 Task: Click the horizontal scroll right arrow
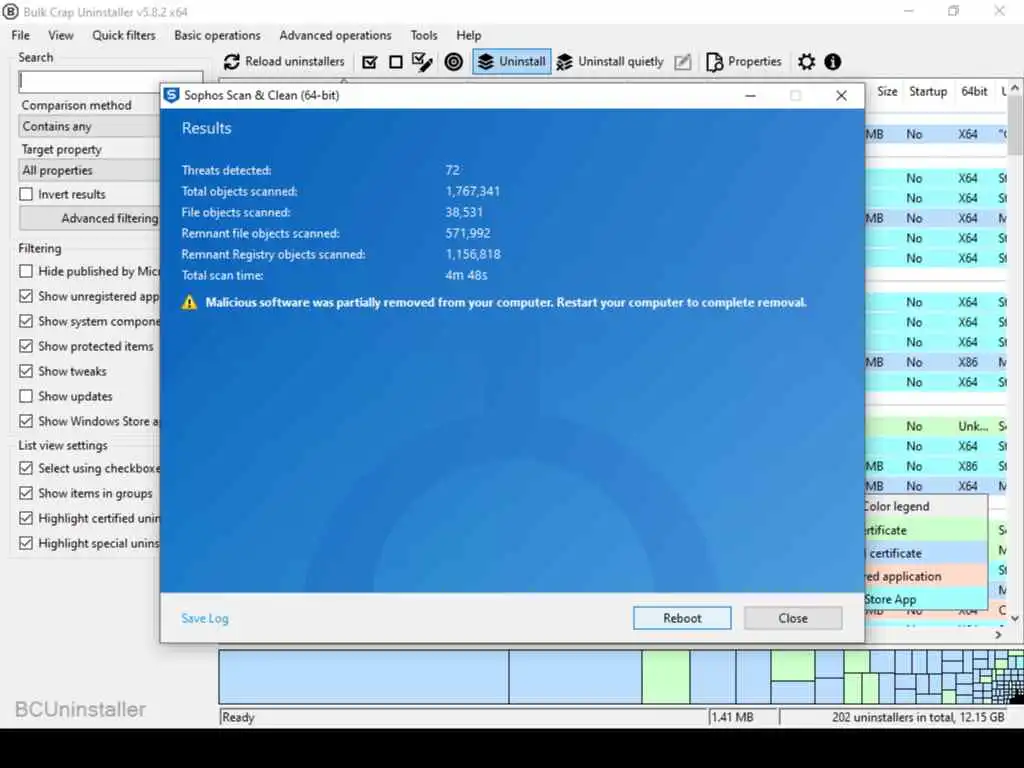[x=999, y=635]
